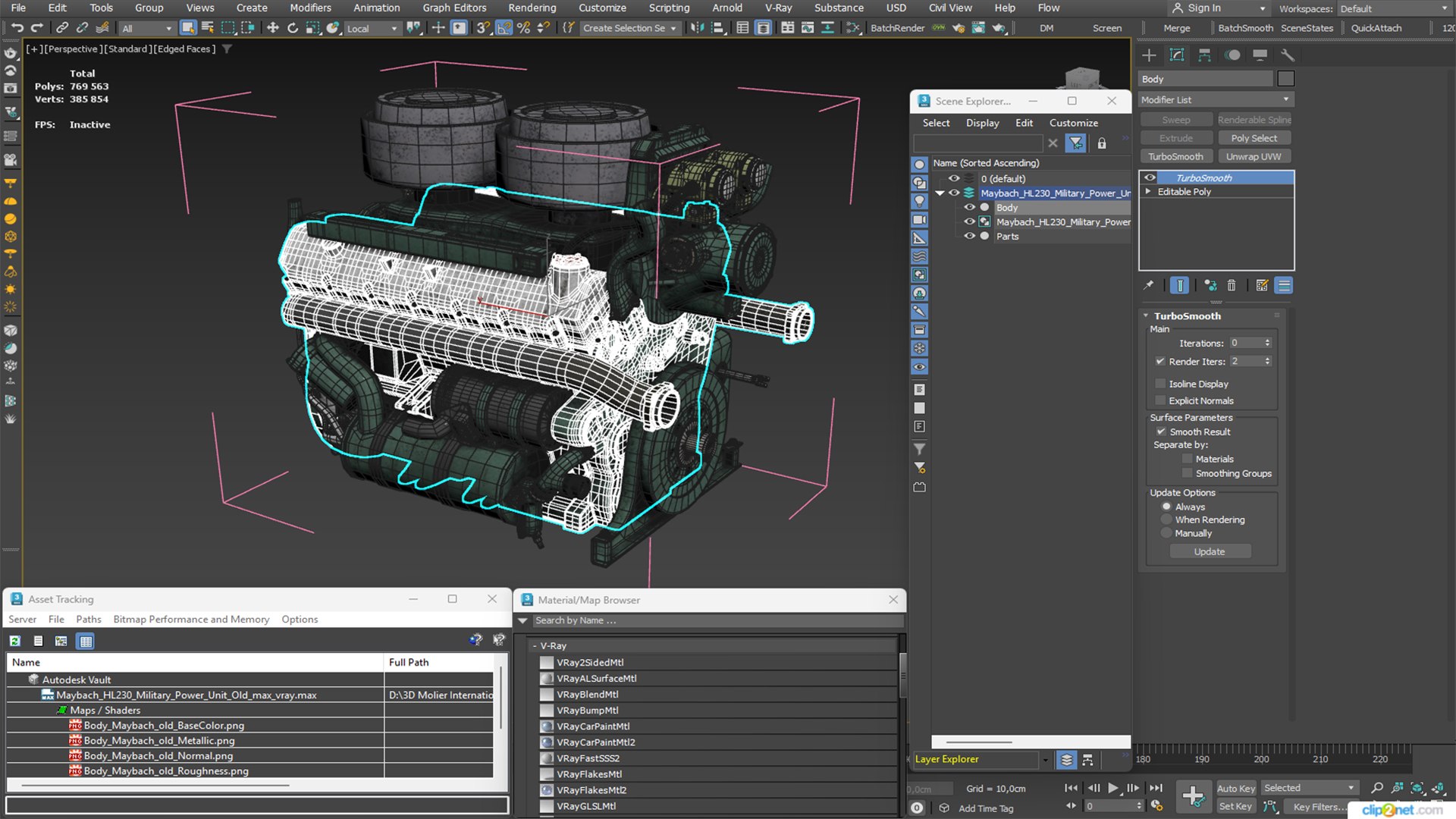Viewport: 1456px width, 819px height.
Task: Click the lock icon in Scene Explorer
Action: point(1102,143)
